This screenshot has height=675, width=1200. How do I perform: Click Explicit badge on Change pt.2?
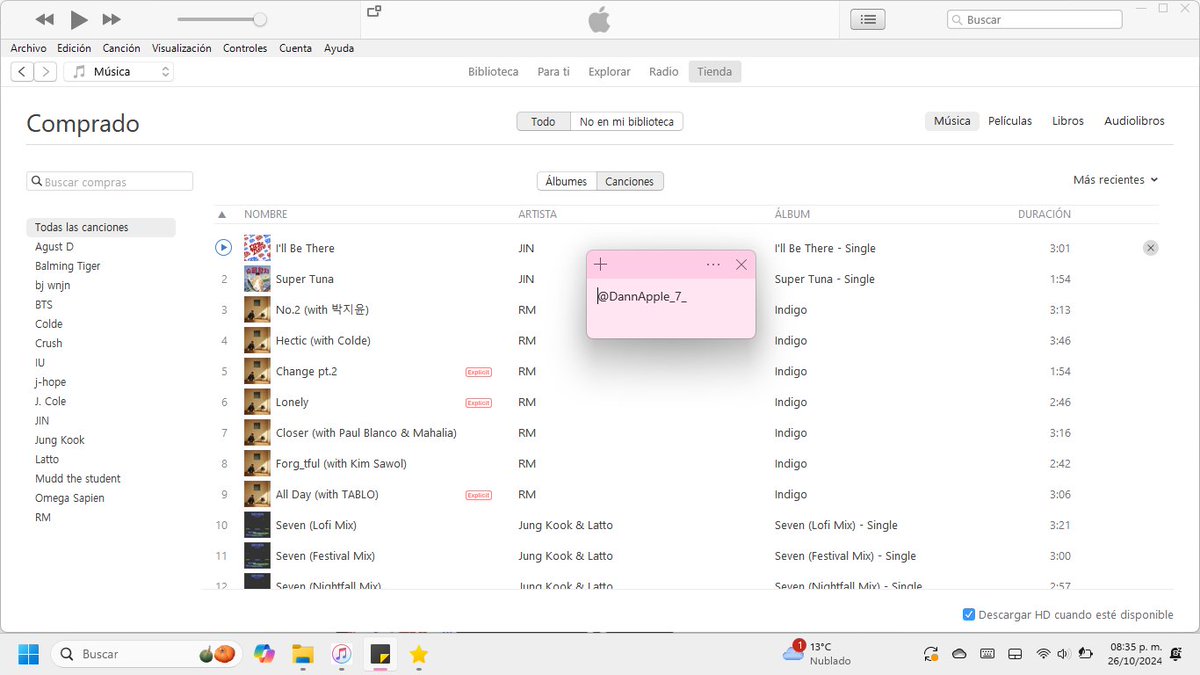(479, 372)
